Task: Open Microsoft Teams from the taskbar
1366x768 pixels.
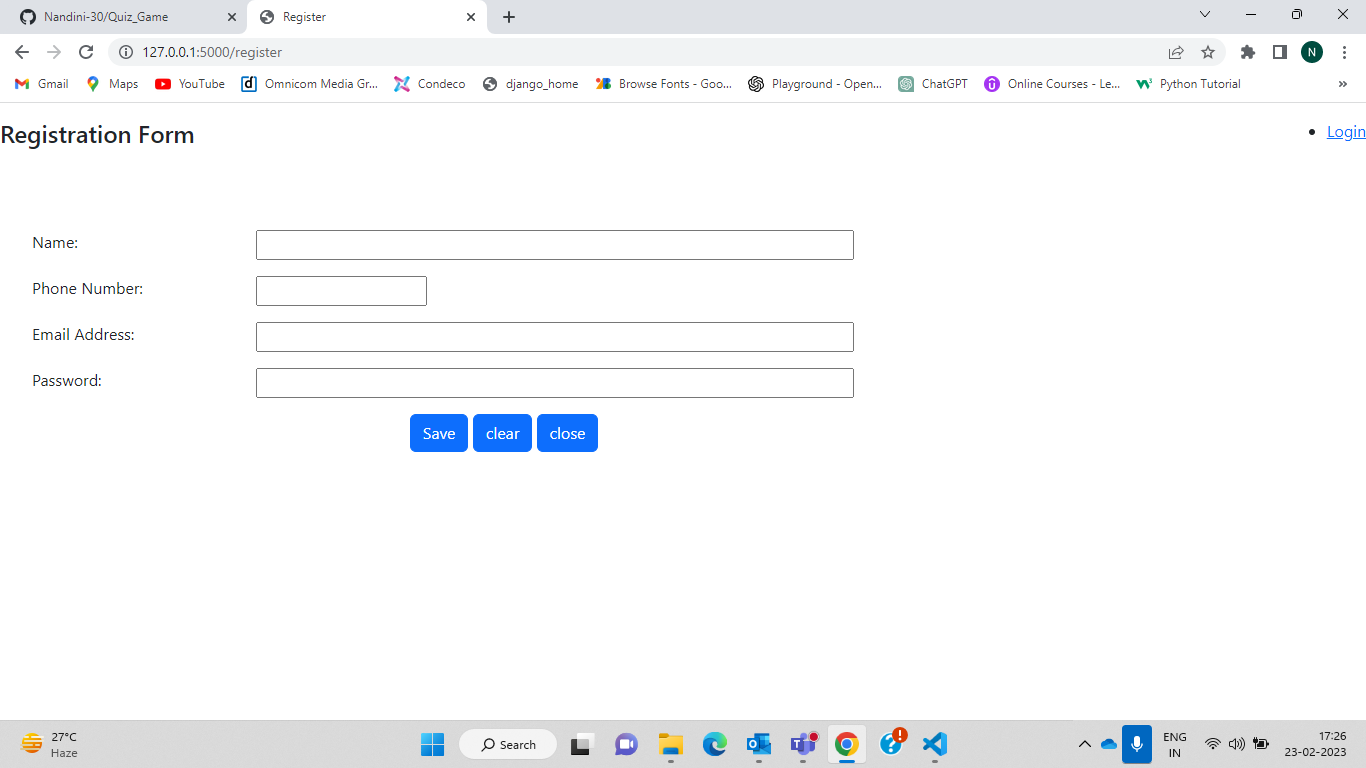Action: tap(803, 744)
